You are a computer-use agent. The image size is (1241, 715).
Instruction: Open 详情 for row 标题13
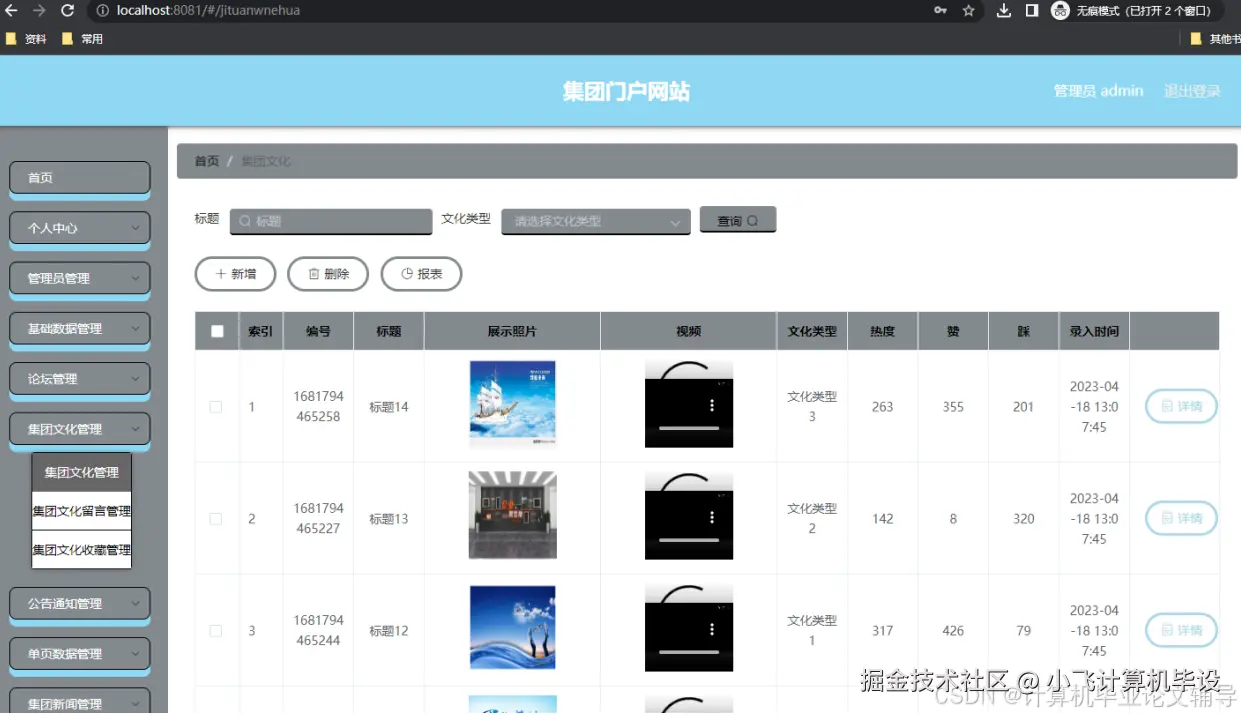coord(1181,519)
